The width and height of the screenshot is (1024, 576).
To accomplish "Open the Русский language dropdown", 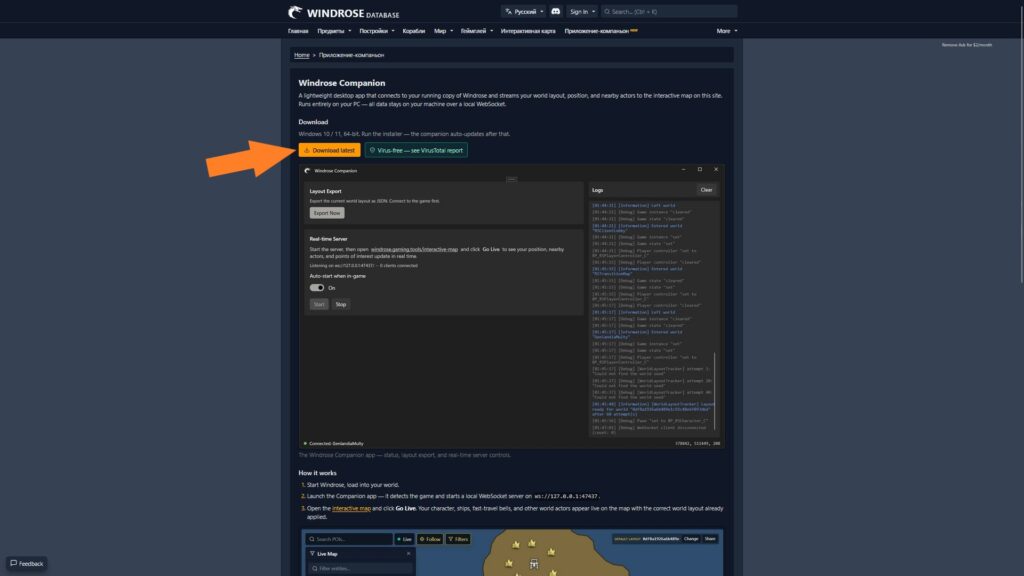I will [x=524, y=12].
